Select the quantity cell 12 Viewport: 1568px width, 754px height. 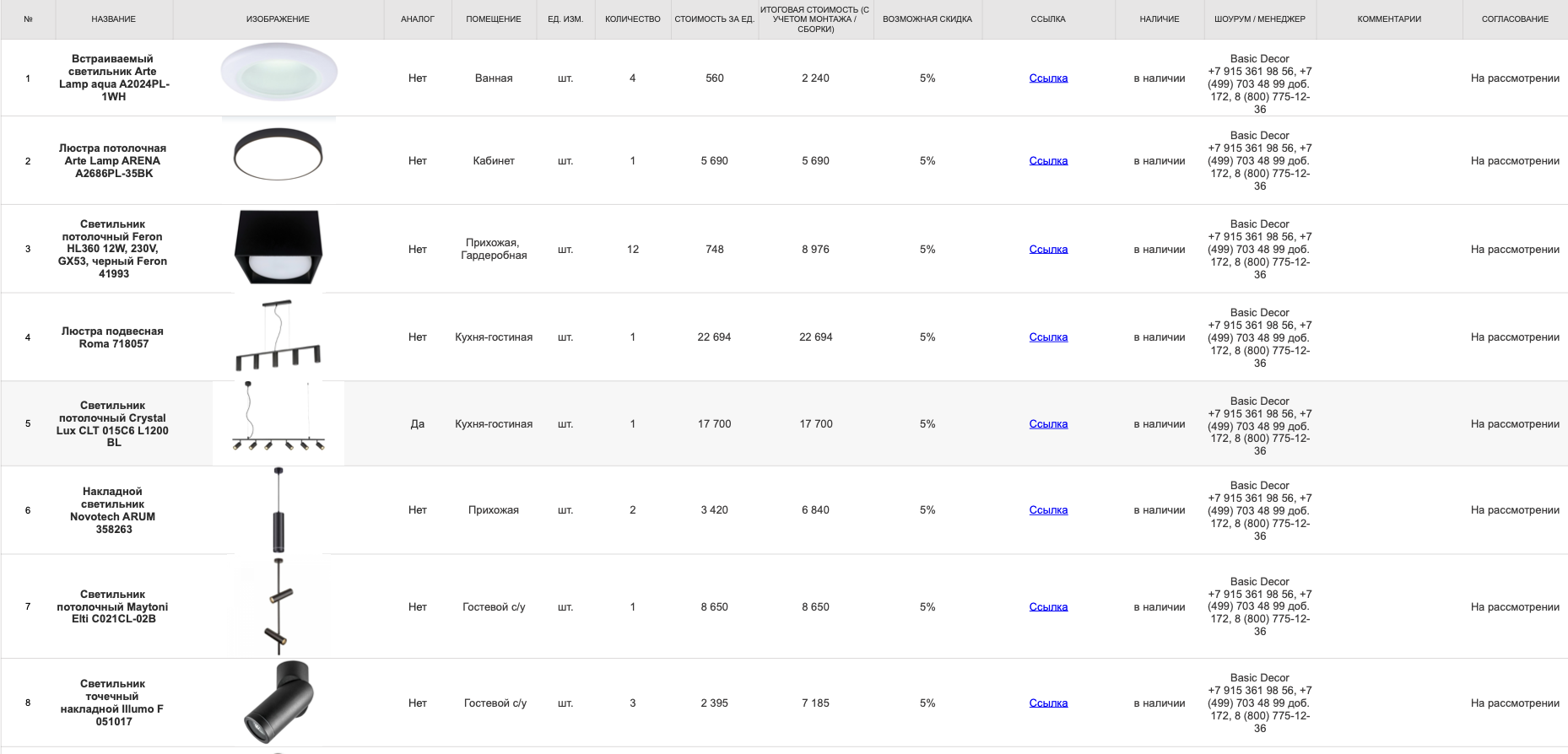click(633, 249)
